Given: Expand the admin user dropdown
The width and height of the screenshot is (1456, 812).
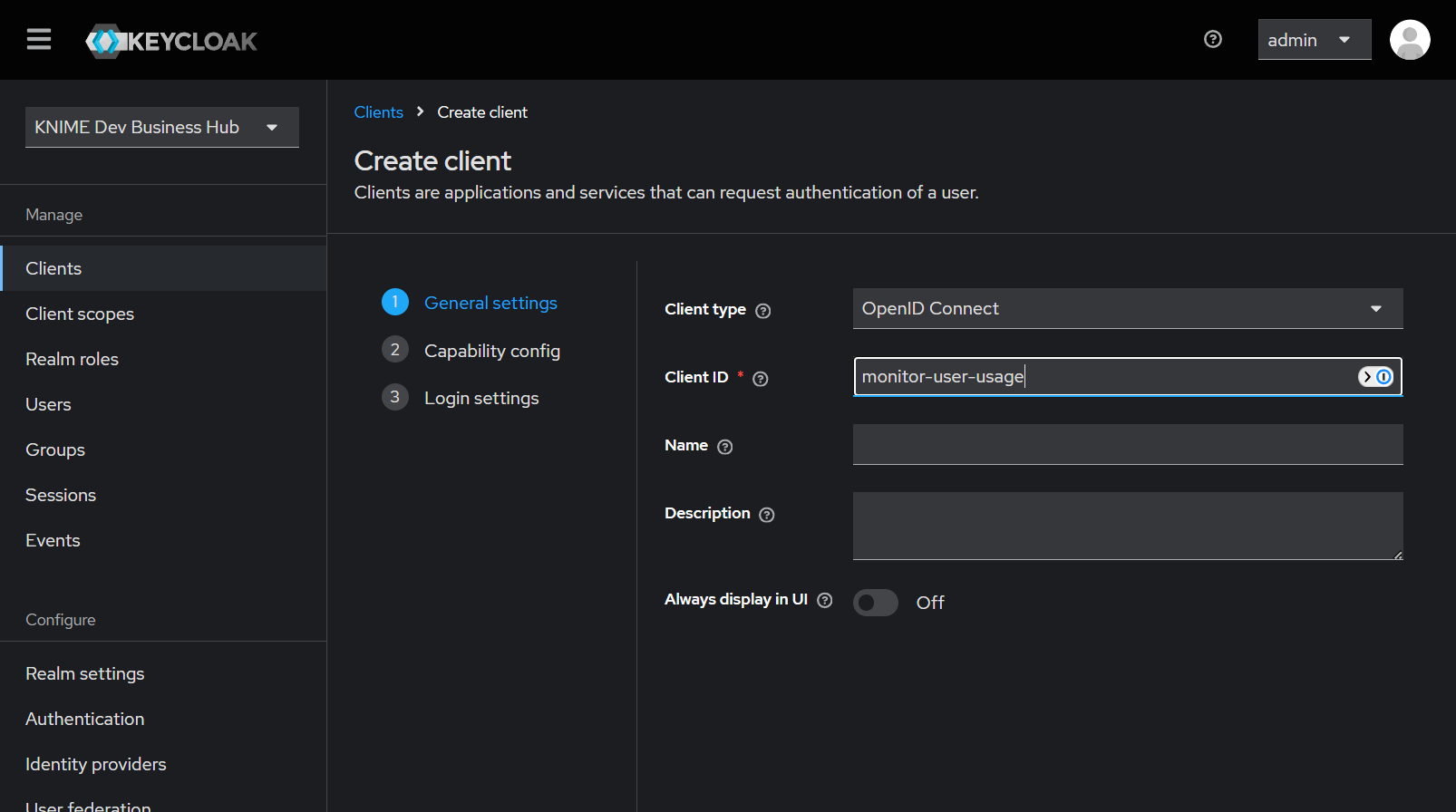Looking at the screenshot, I should click(1314, 40).
